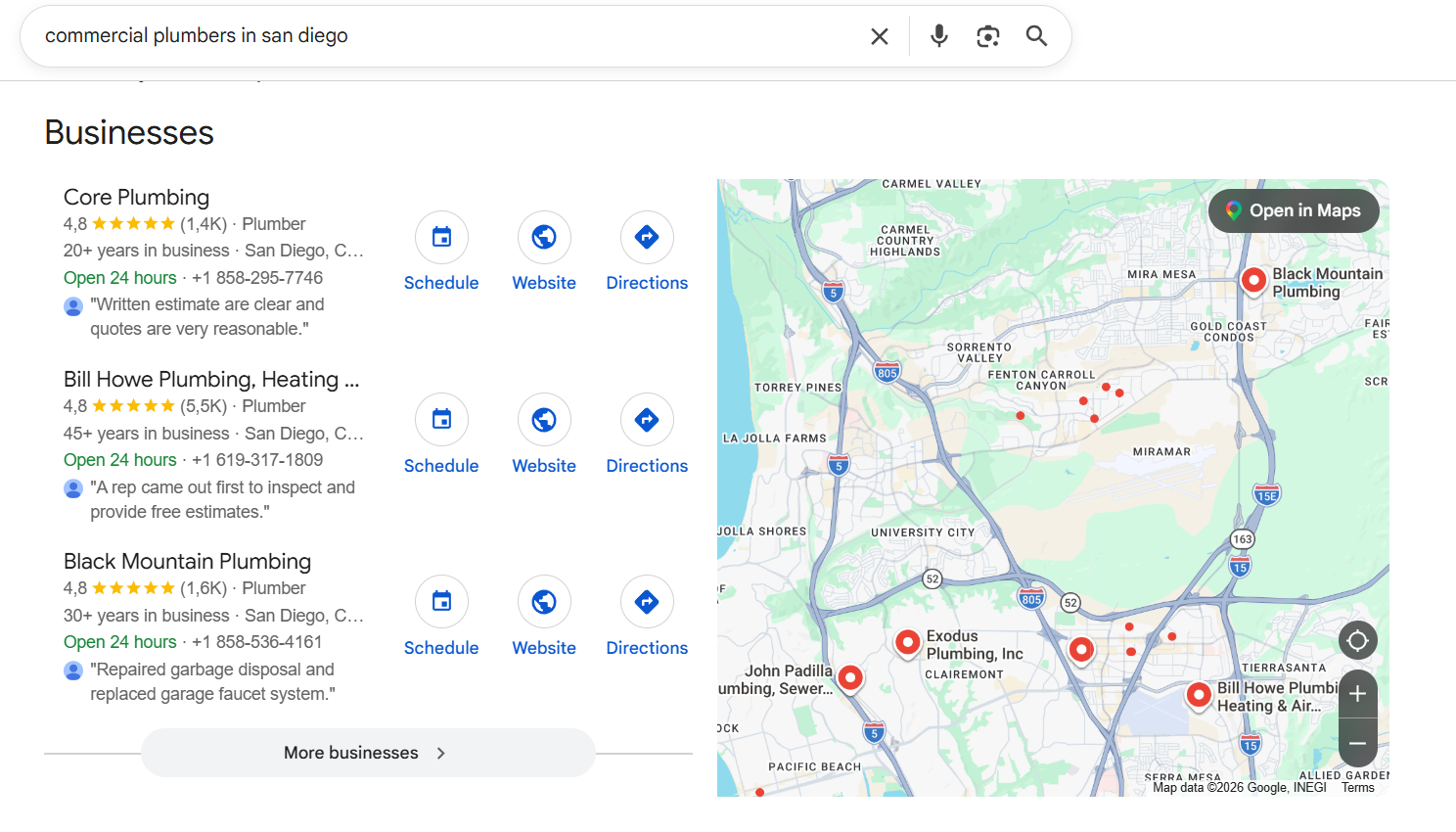Open the Black Mountain Plumbing listing title
This screenshot has height=832, width=1456.
coord(187,561)
